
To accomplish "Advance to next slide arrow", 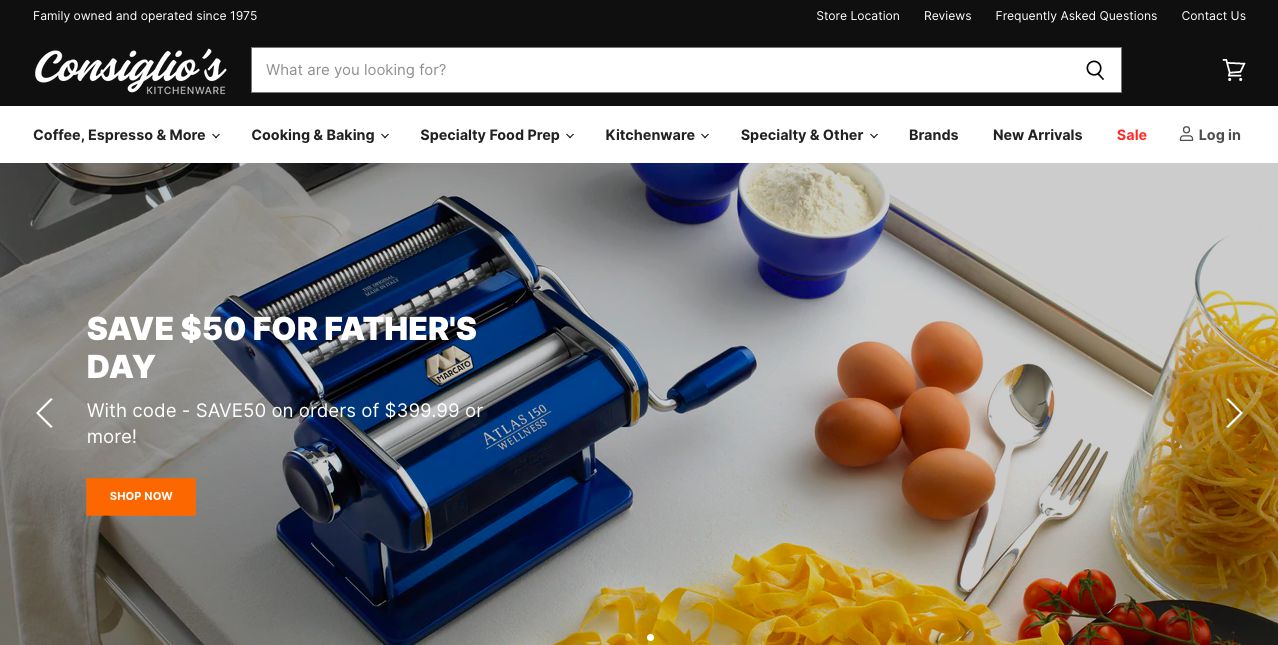I will point(1234,413).
